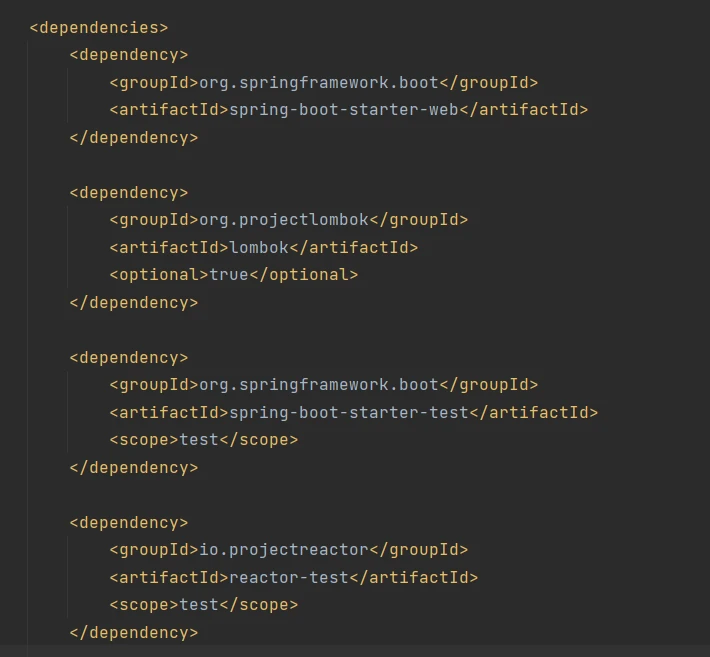This screenshot has width=710, height=657.
Task: Click the closing dependency tag after spring-boot-starter-web
Action: pos(133,137)
